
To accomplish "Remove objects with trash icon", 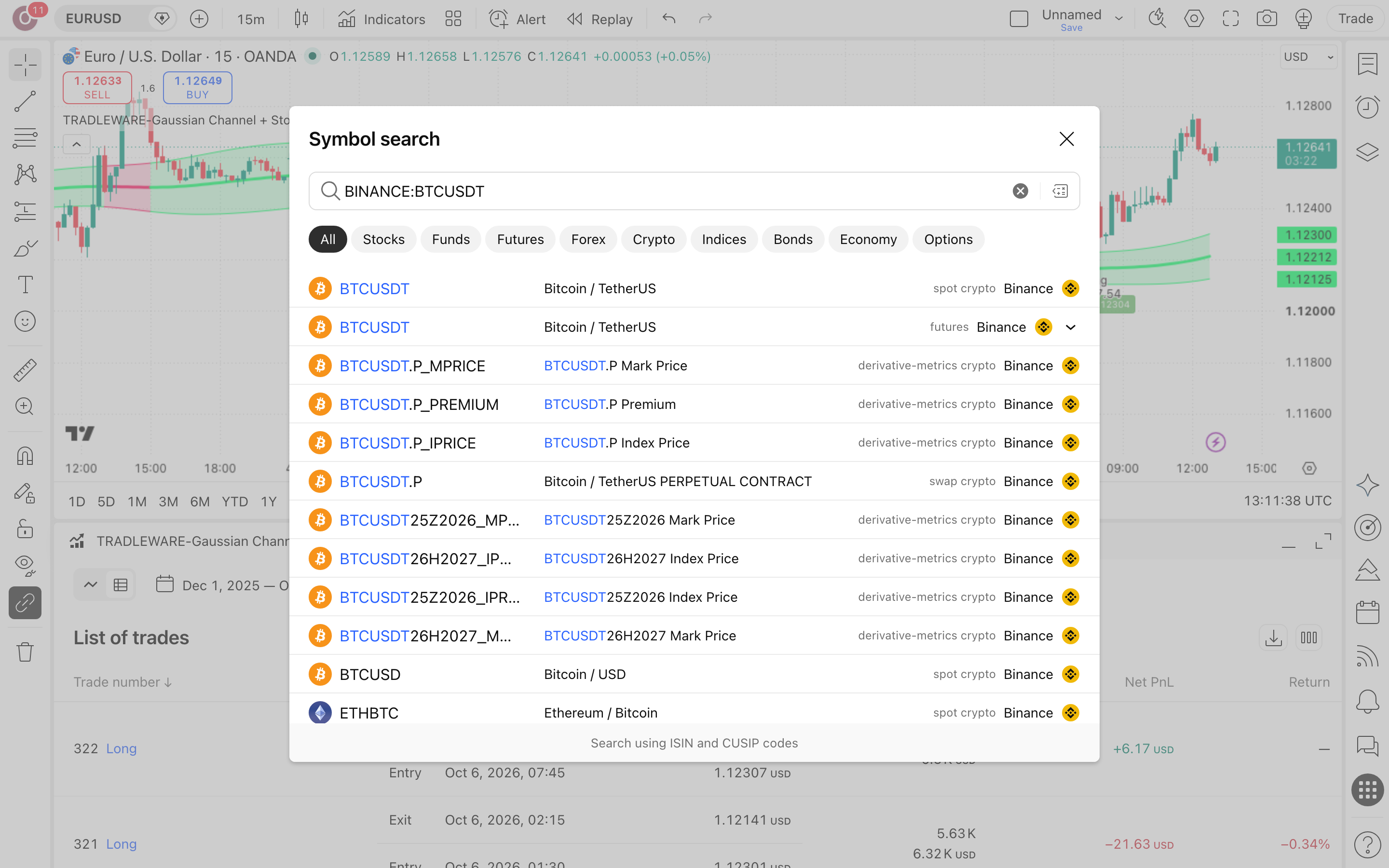I will pos(25,651).
